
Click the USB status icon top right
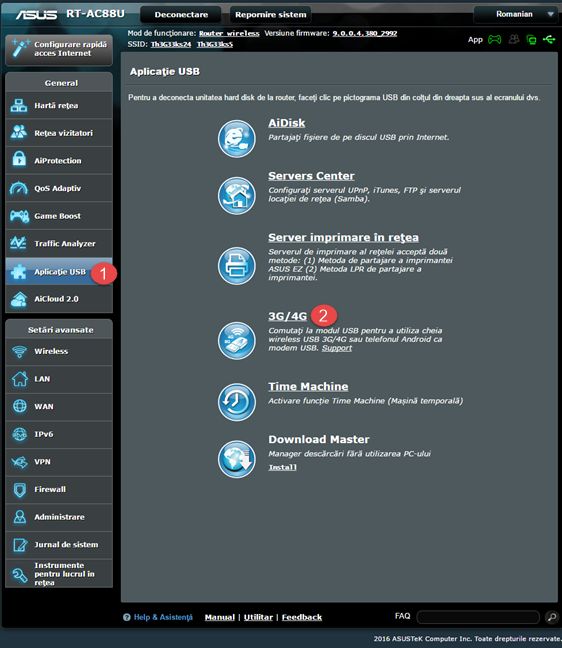[x=549, y=39]
